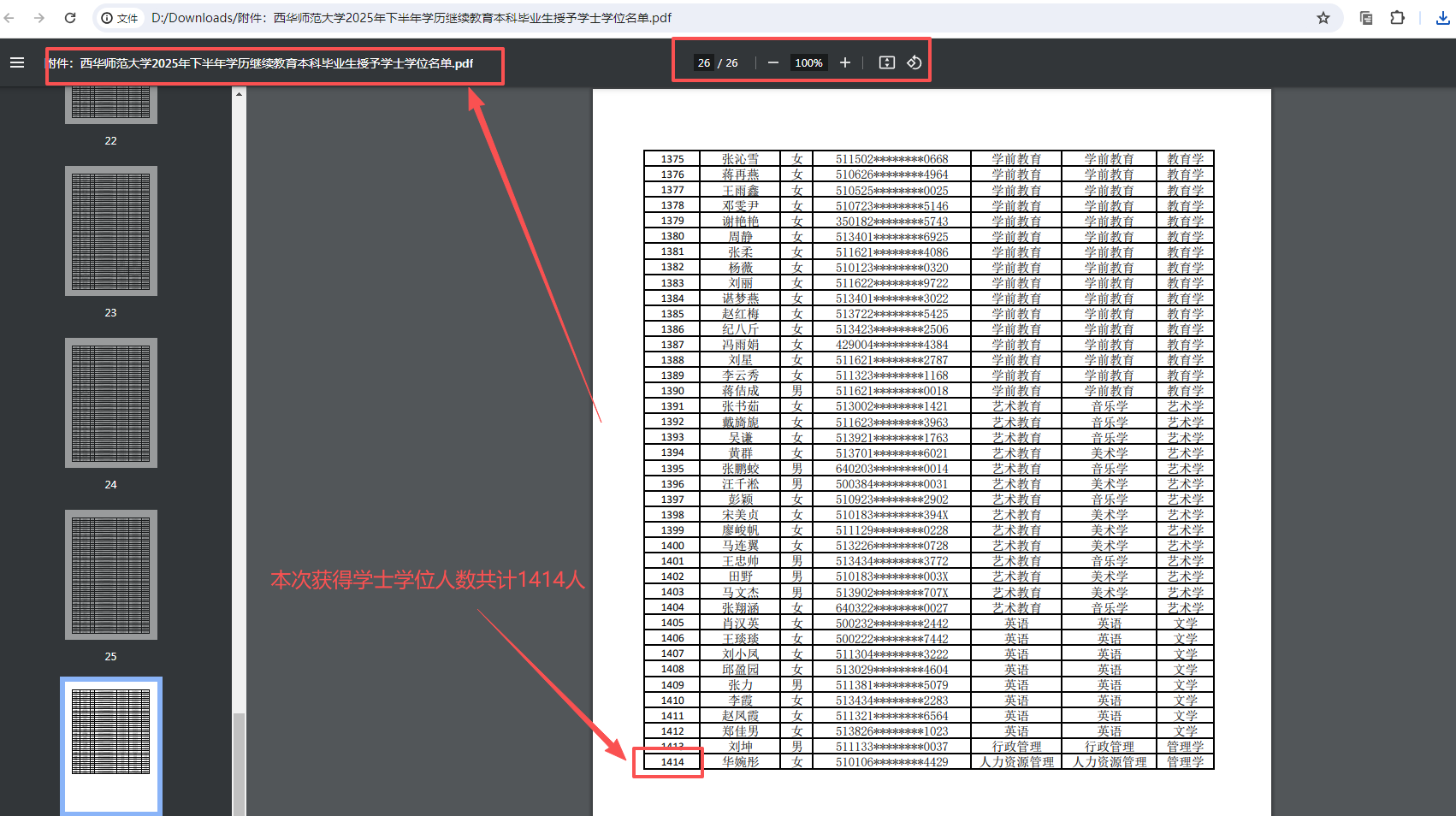Rotate the document counterclockwise
Viewport: 1456px width, 816px height.
tap(914, 62)
